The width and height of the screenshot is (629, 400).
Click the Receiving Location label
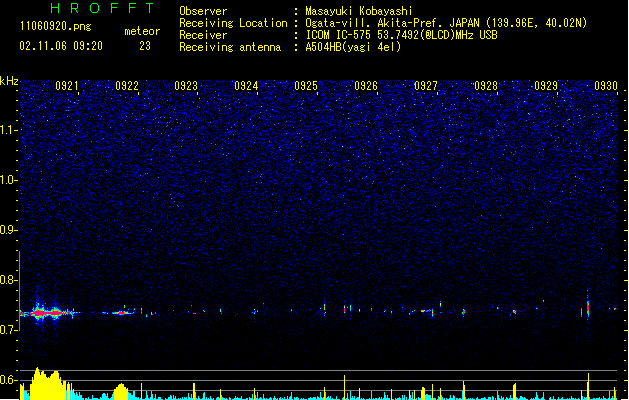point(233,23)
